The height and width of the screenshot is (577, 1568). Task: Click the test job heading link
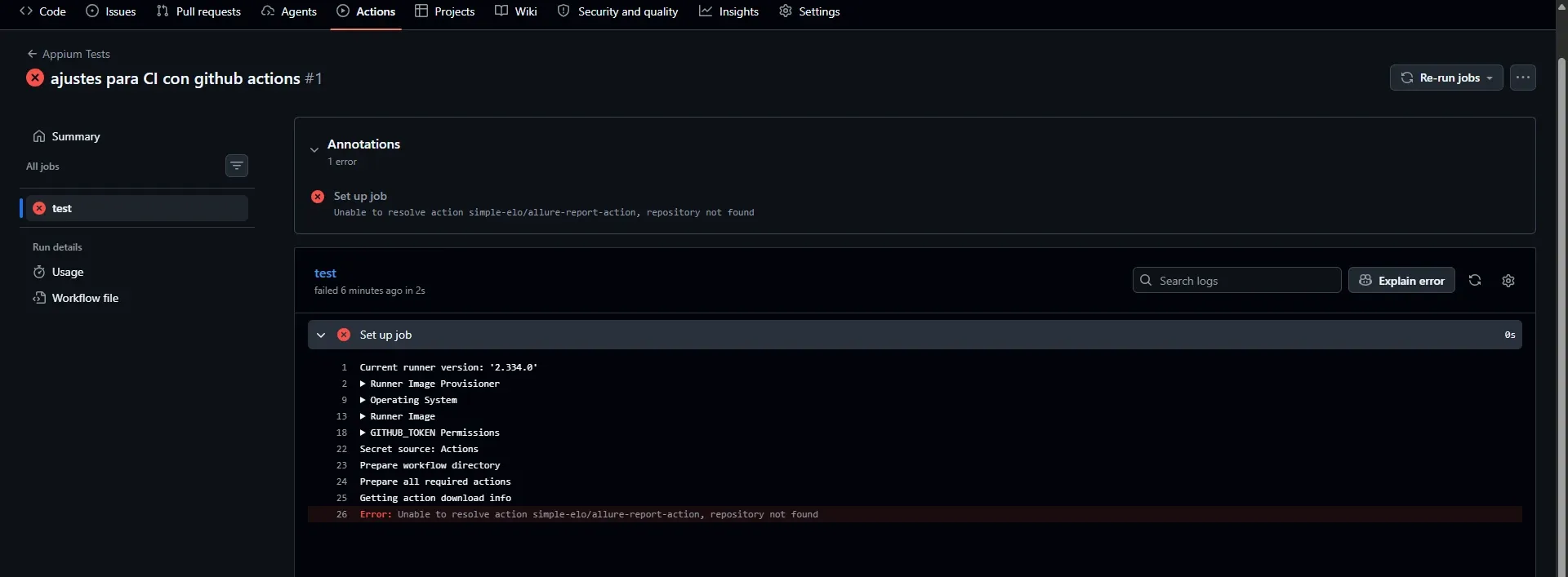tap(325, 273)
